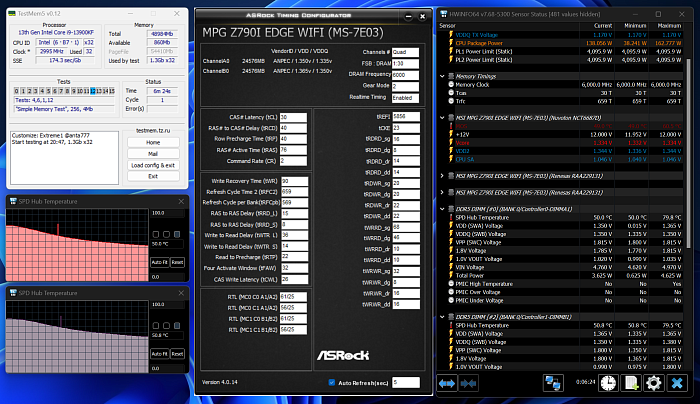Click the tREFI value field
This screenshot has width=700, height=404.
pos(406,117)
